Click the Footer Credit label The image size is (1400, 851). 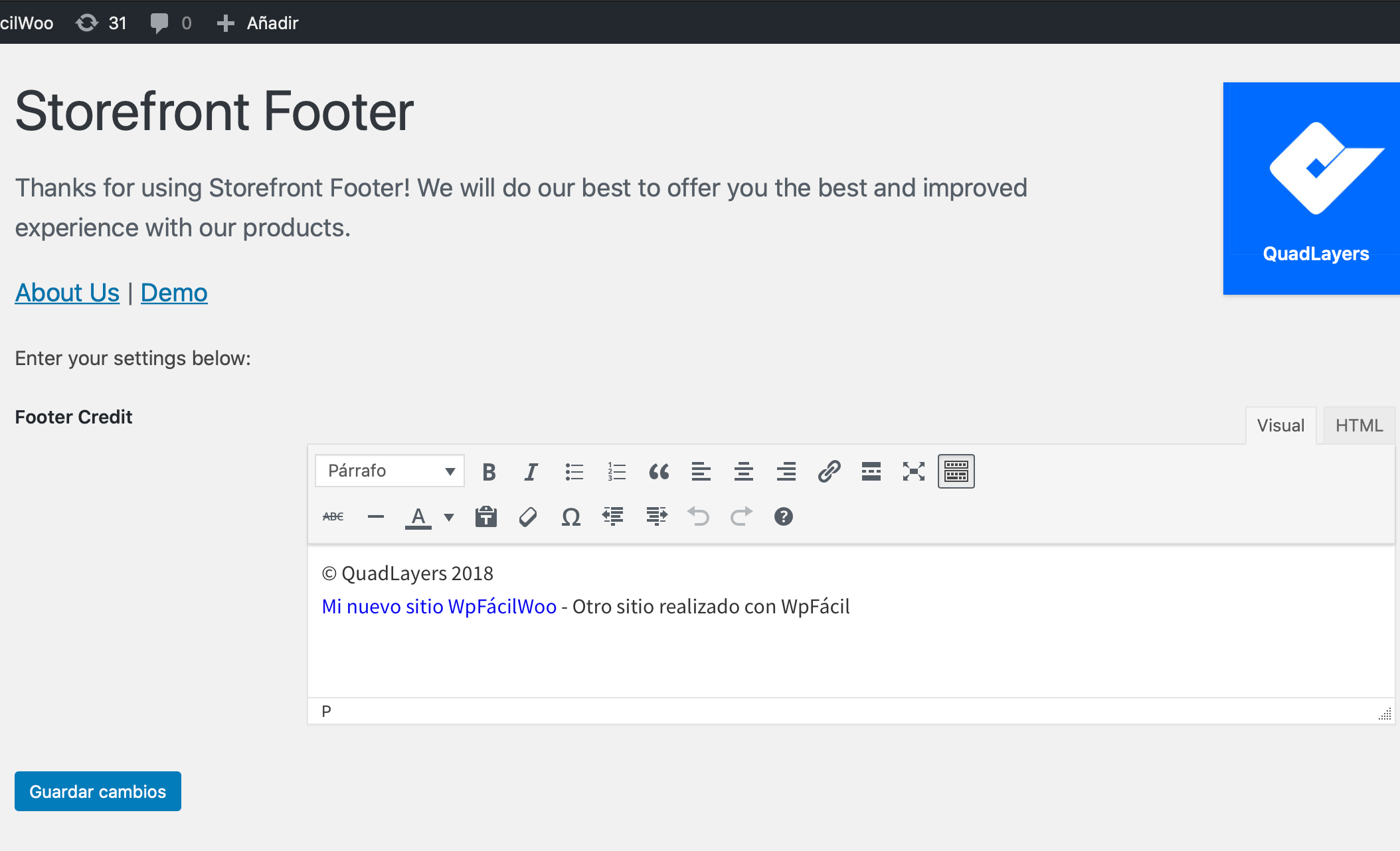tap(74, 417)
